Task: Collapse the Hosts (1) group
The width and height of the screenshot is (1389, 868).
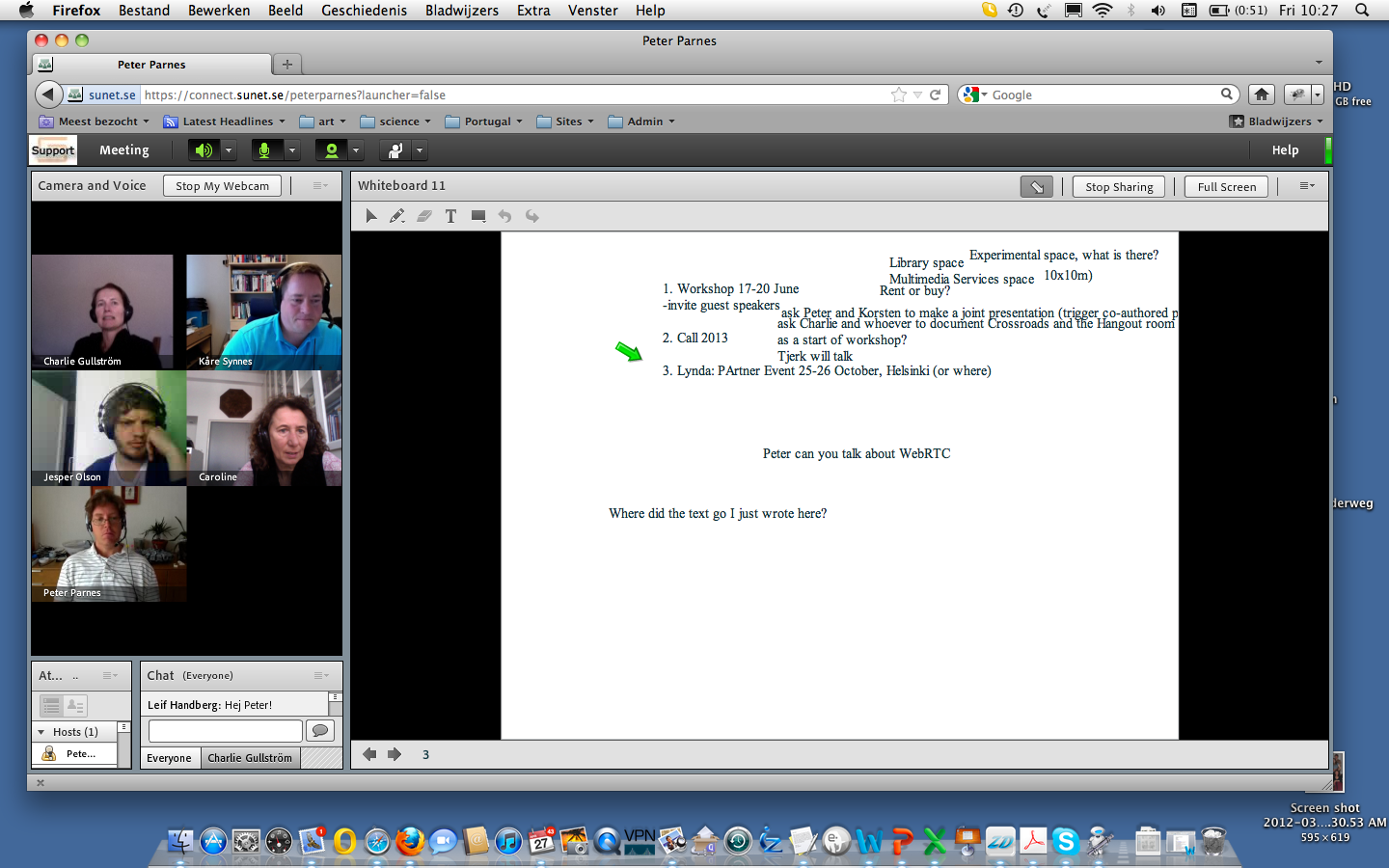Action: click(41, 732)
